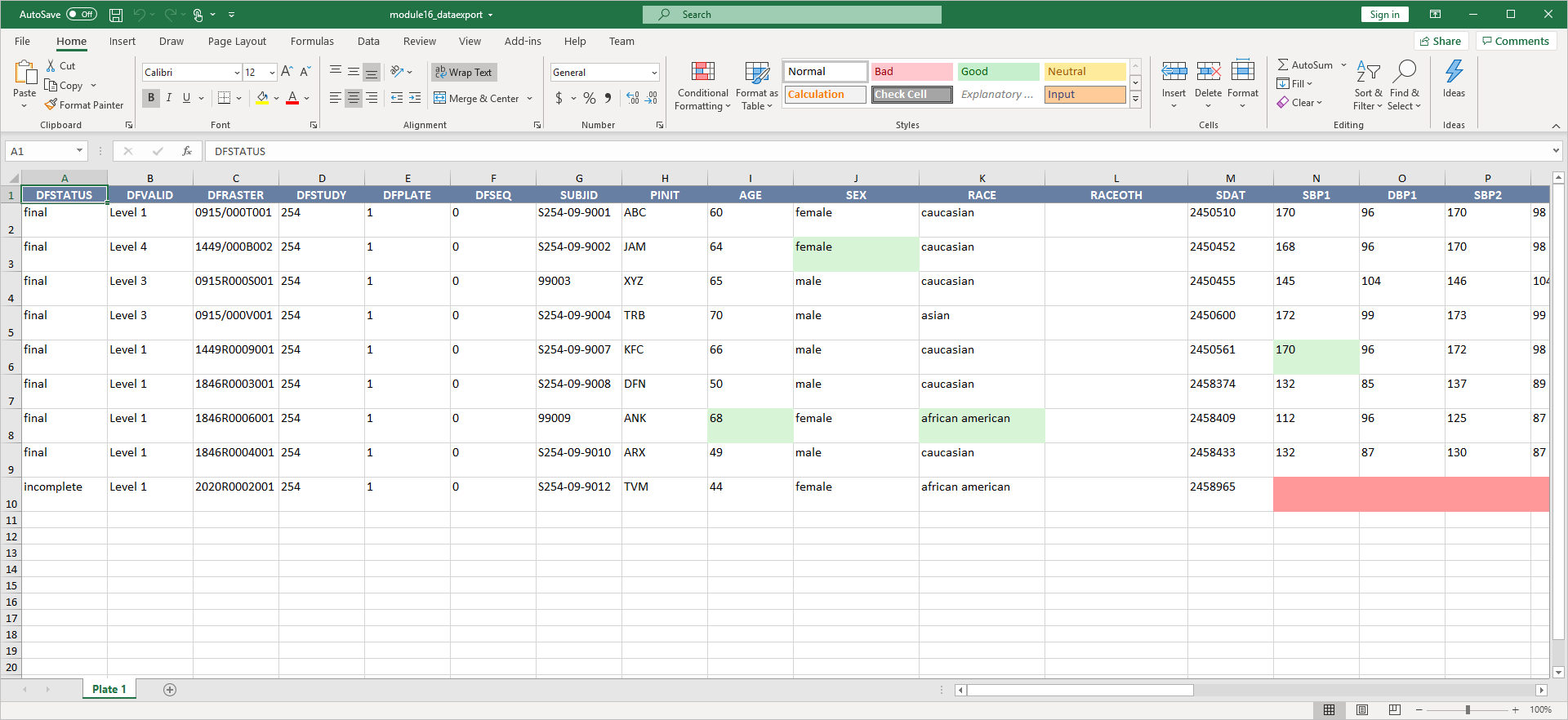
Task: Apply the Bad cell style swatch
Action: 911,72
